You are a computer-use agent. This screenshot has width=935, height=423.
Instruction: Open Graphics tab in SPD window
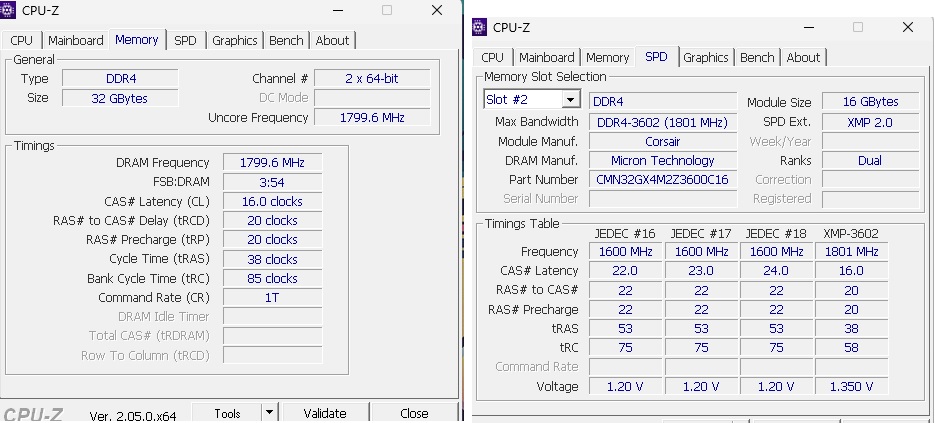point(705,57)
